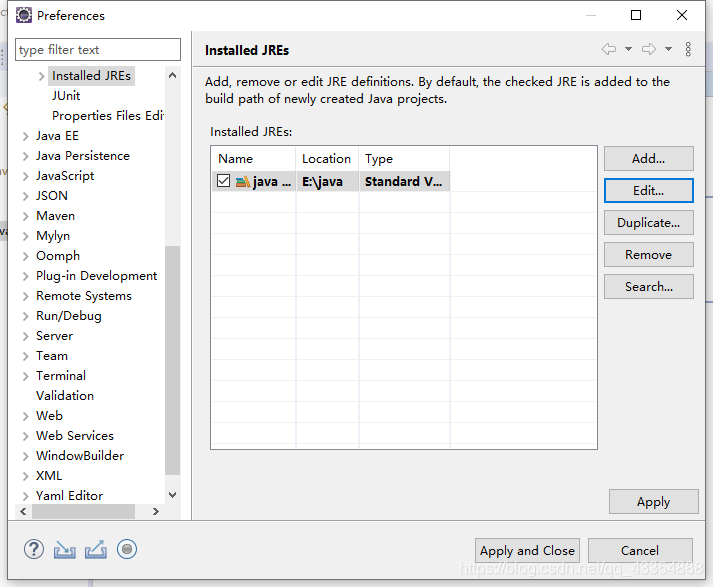Image resolution: width=713 pixels, height=587 pixels.
Task: Open the three-dot view menu icon
Action: pyautogui.click(x=688, y=49)
